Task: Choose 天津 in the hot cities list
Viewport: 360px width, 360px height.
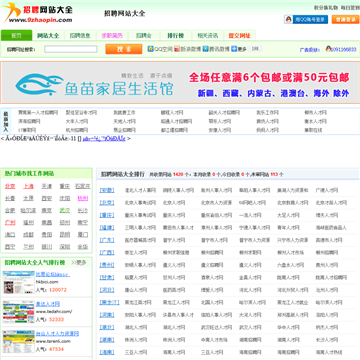Action: click(47, 186)
